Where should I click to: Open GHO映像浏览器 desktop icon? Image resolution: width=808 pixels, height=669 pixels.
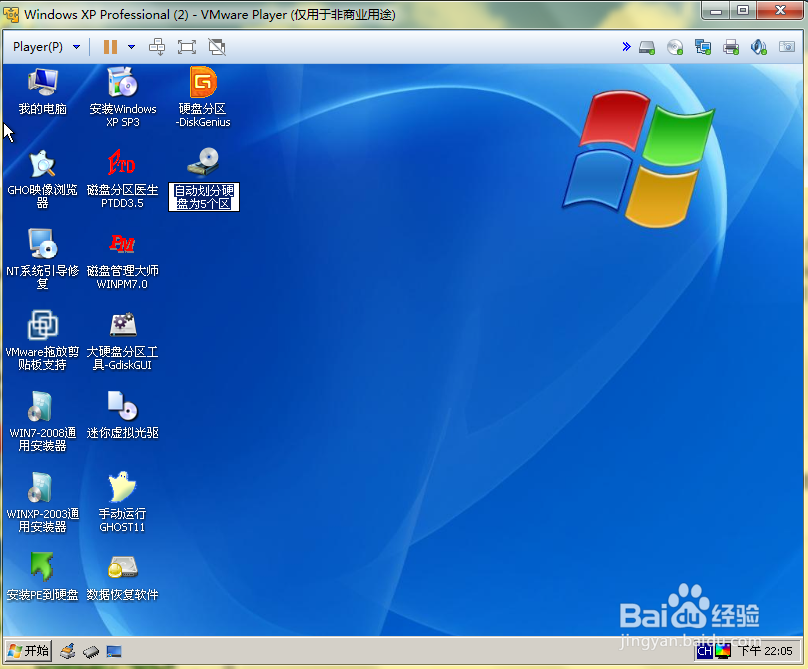click(x=42, y=178)
